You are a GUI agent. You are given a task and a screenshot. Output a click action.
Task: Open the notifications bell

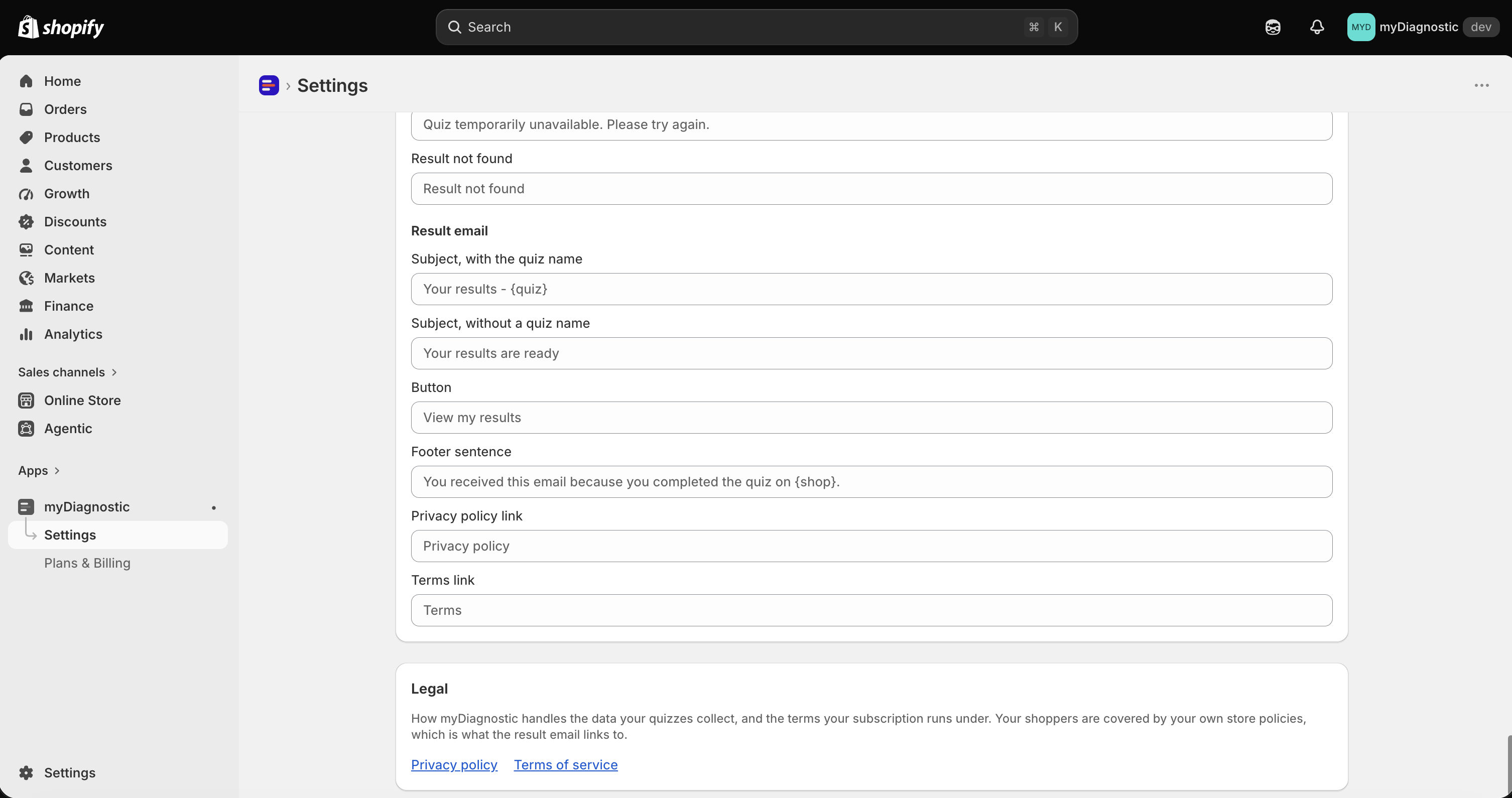point(1317,27)
